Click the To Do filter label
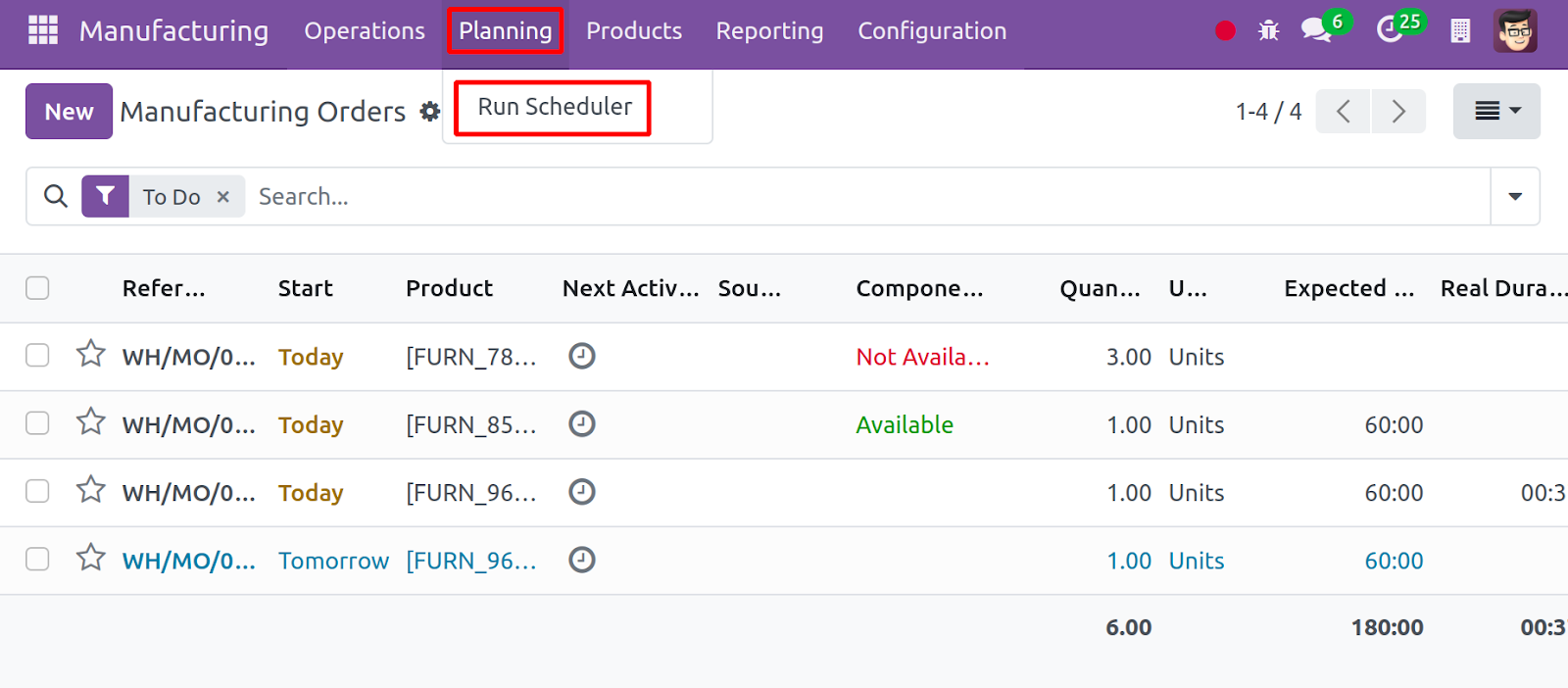This screenshot has height=688, width=1568. coord(171,197)
